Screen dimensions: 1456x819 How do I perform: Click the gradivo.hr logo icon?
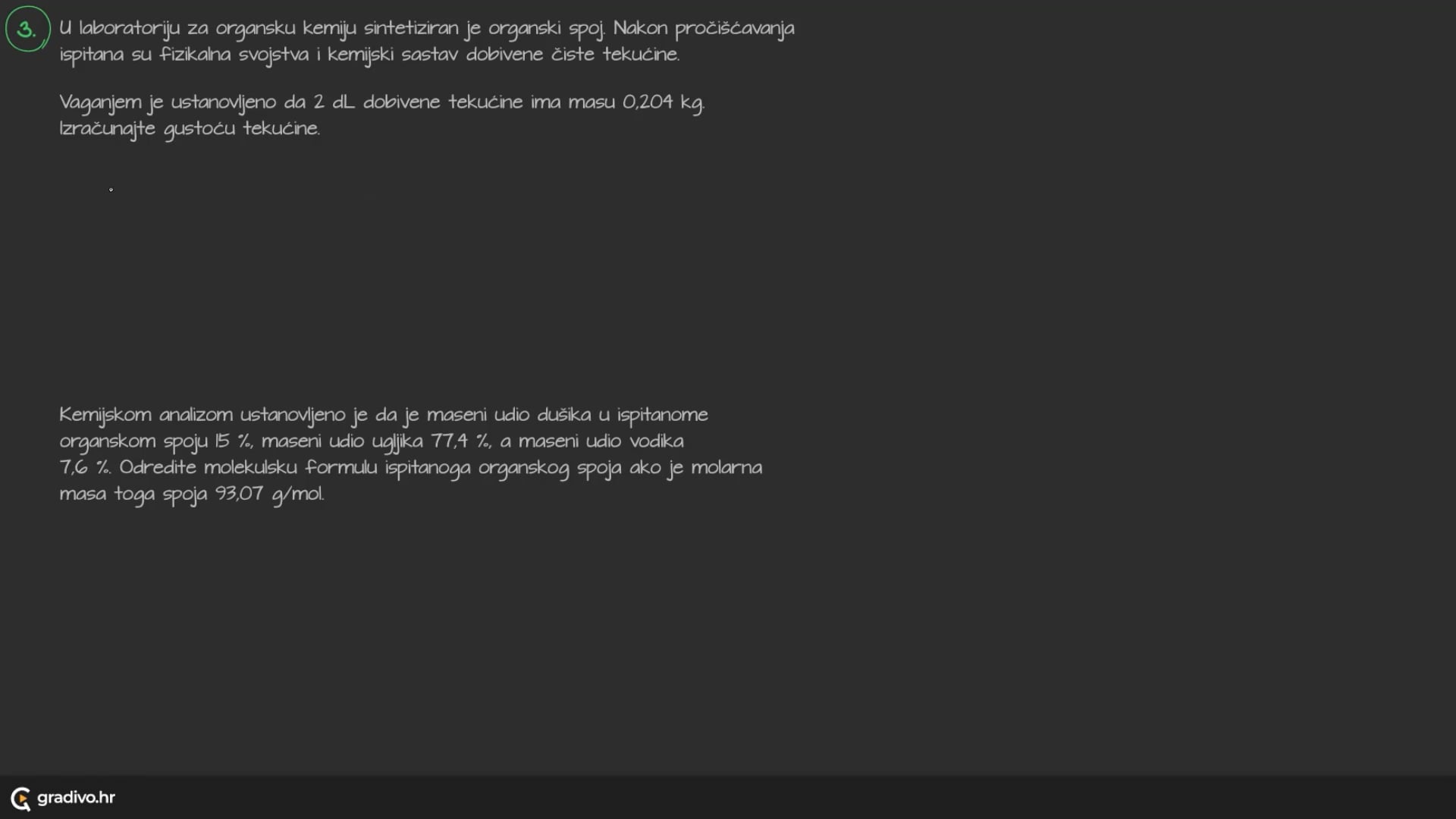(x=21, y=798)
